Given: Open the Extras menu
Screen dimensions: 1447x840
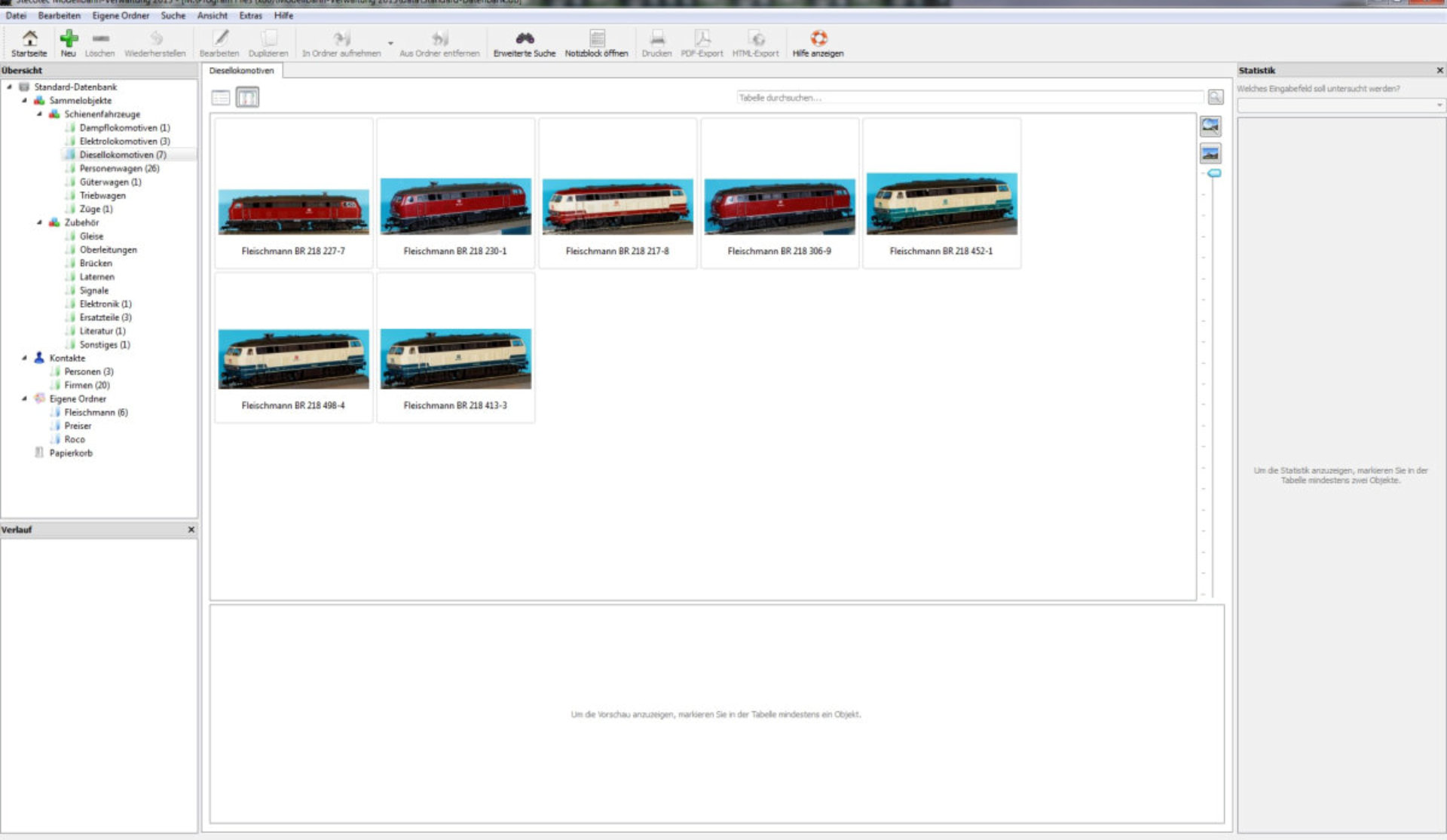Looking at the screenshot, I should [250, 15].
